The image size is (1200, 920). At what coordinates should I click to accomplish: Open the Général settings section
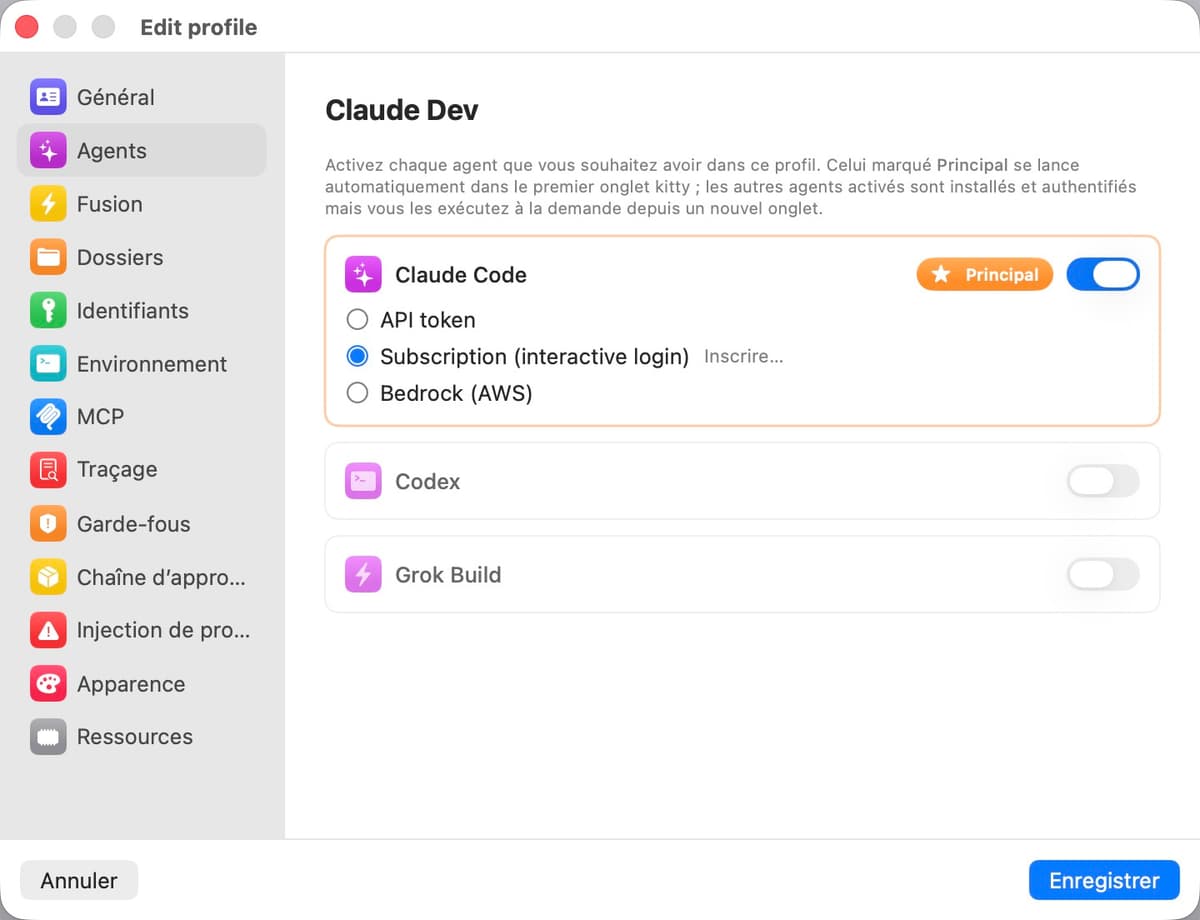pyautogui.click(x=142, y=97)
